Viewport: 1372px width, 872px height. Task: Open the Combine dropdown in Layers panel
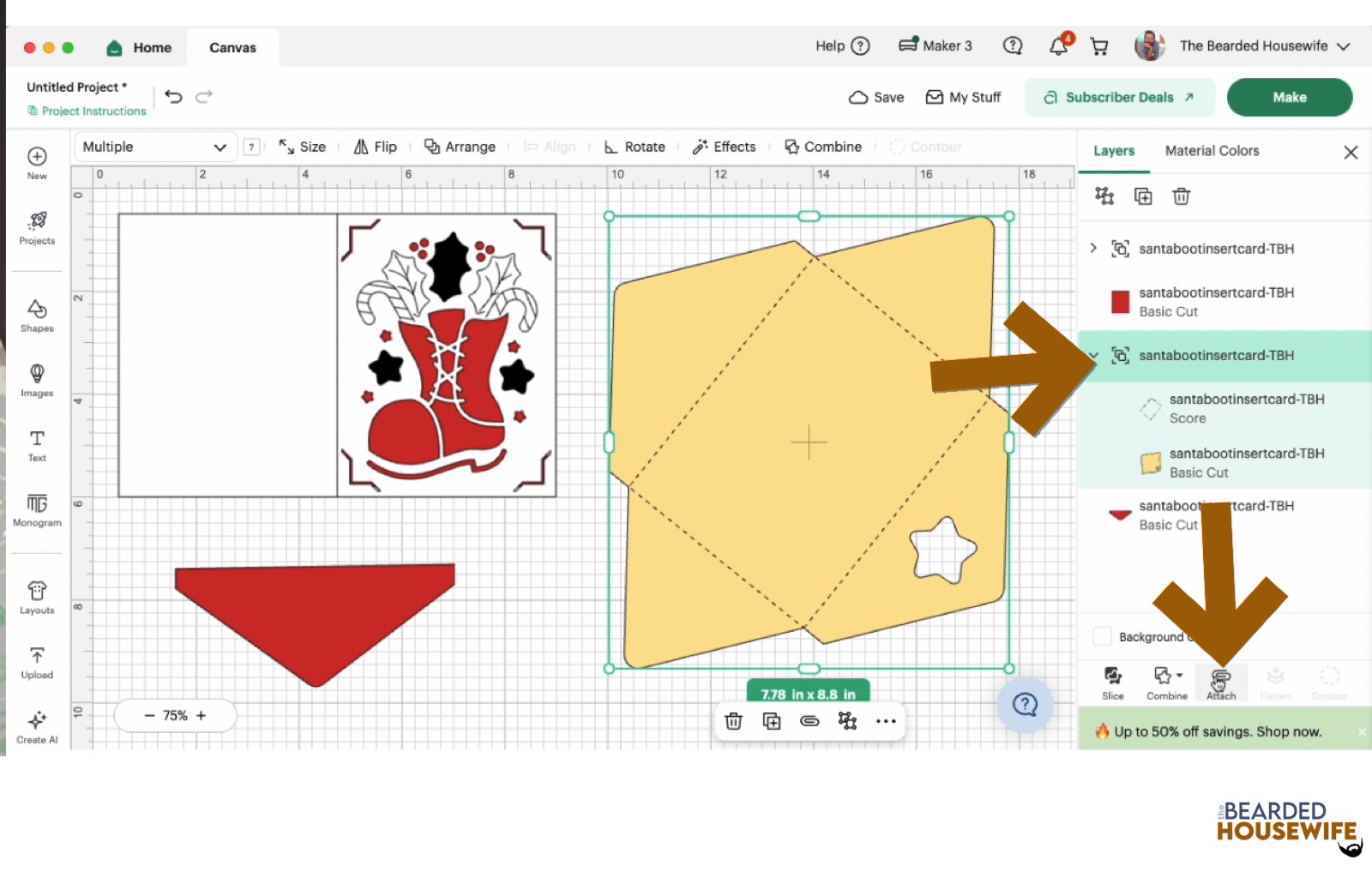click(1167, 683)
